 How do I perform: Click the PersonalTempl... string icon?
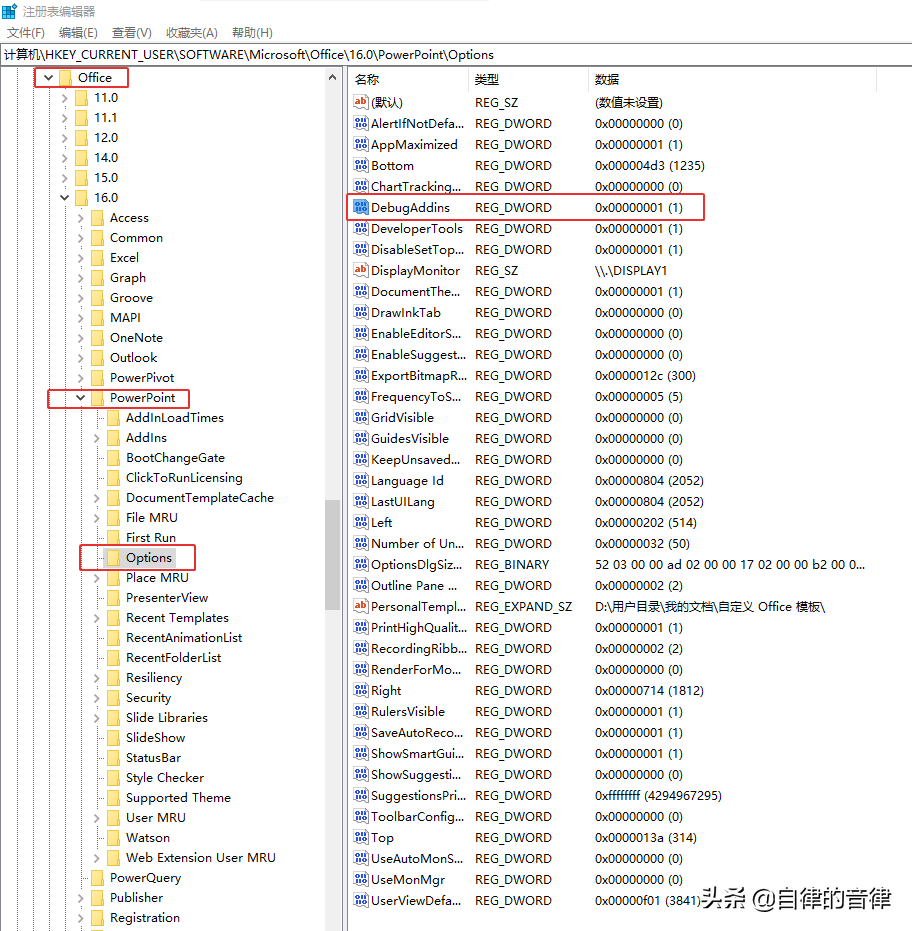click(360, 606)
